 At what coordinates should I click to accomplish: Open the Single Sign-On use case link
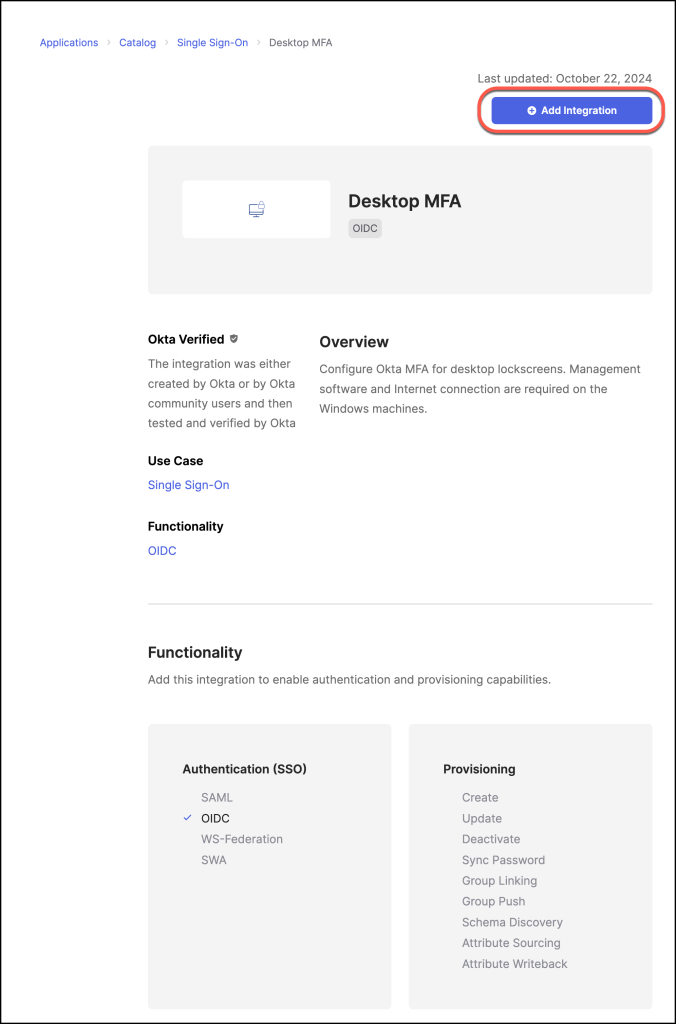click(x=188, y=485)
